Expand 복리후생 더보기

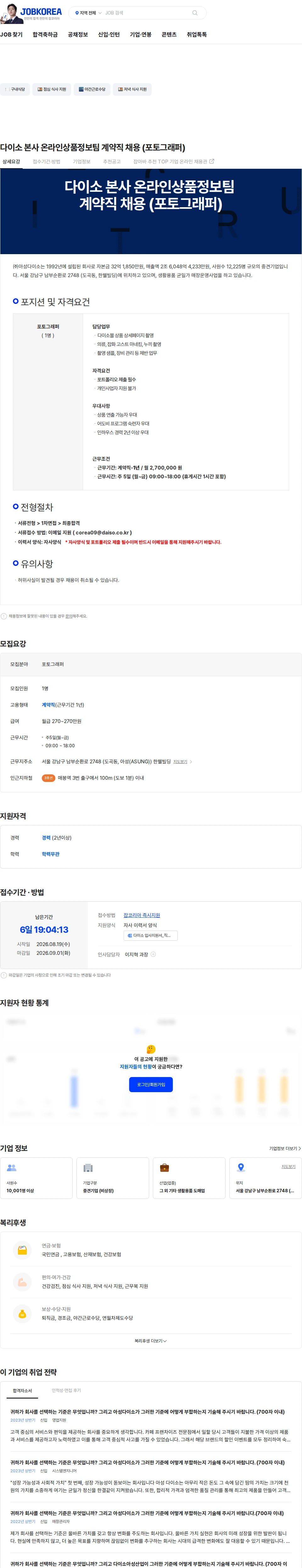coord(151,1341)
